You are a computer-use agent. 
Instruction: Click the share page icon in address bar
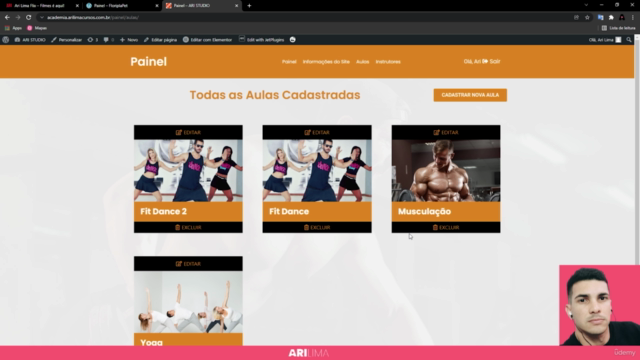click(576, 18)
